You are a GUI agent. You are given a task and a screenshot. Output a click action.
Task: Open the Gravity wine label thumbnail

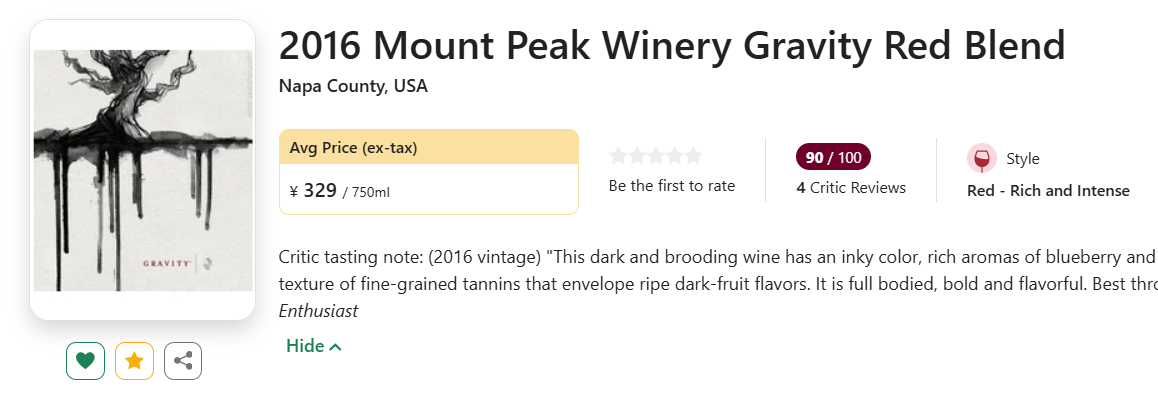(143, 170)
